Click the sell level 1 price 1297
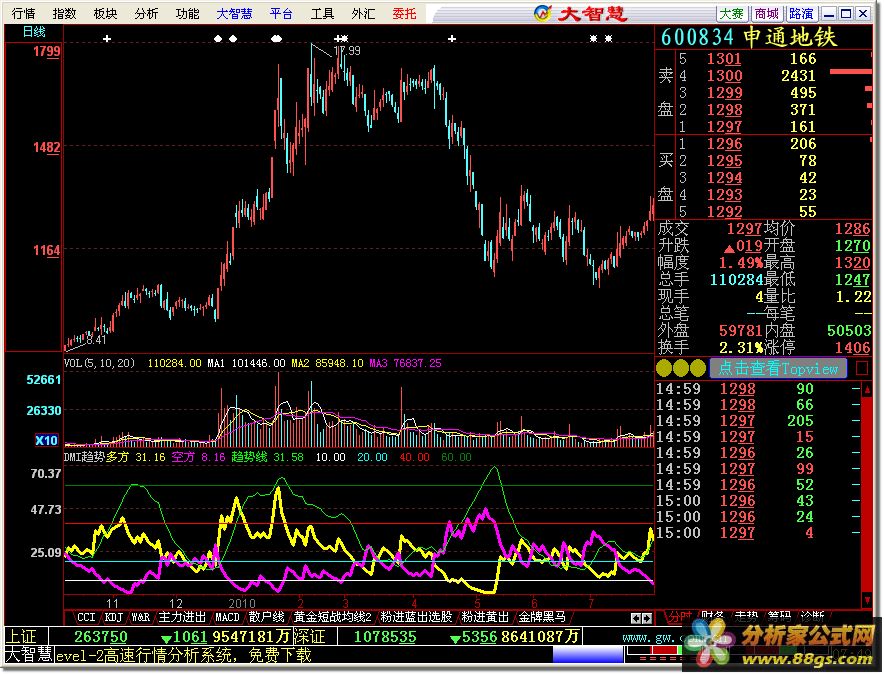 tap(724, 126)
